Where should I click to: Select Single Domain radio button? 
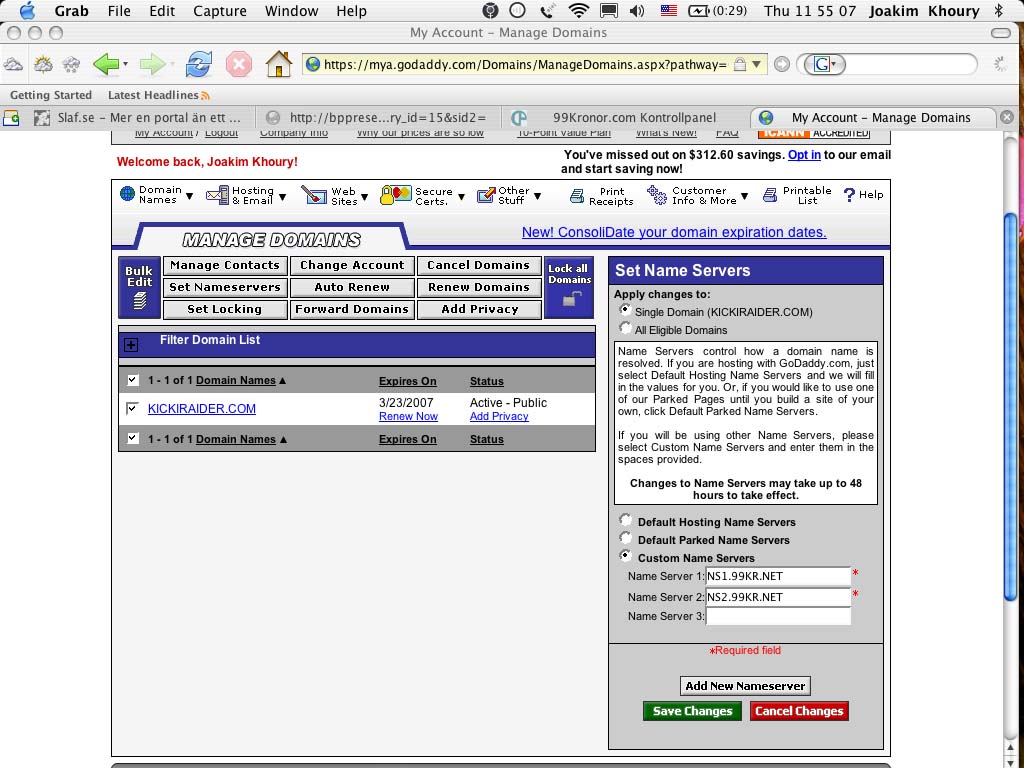(626, 310)
